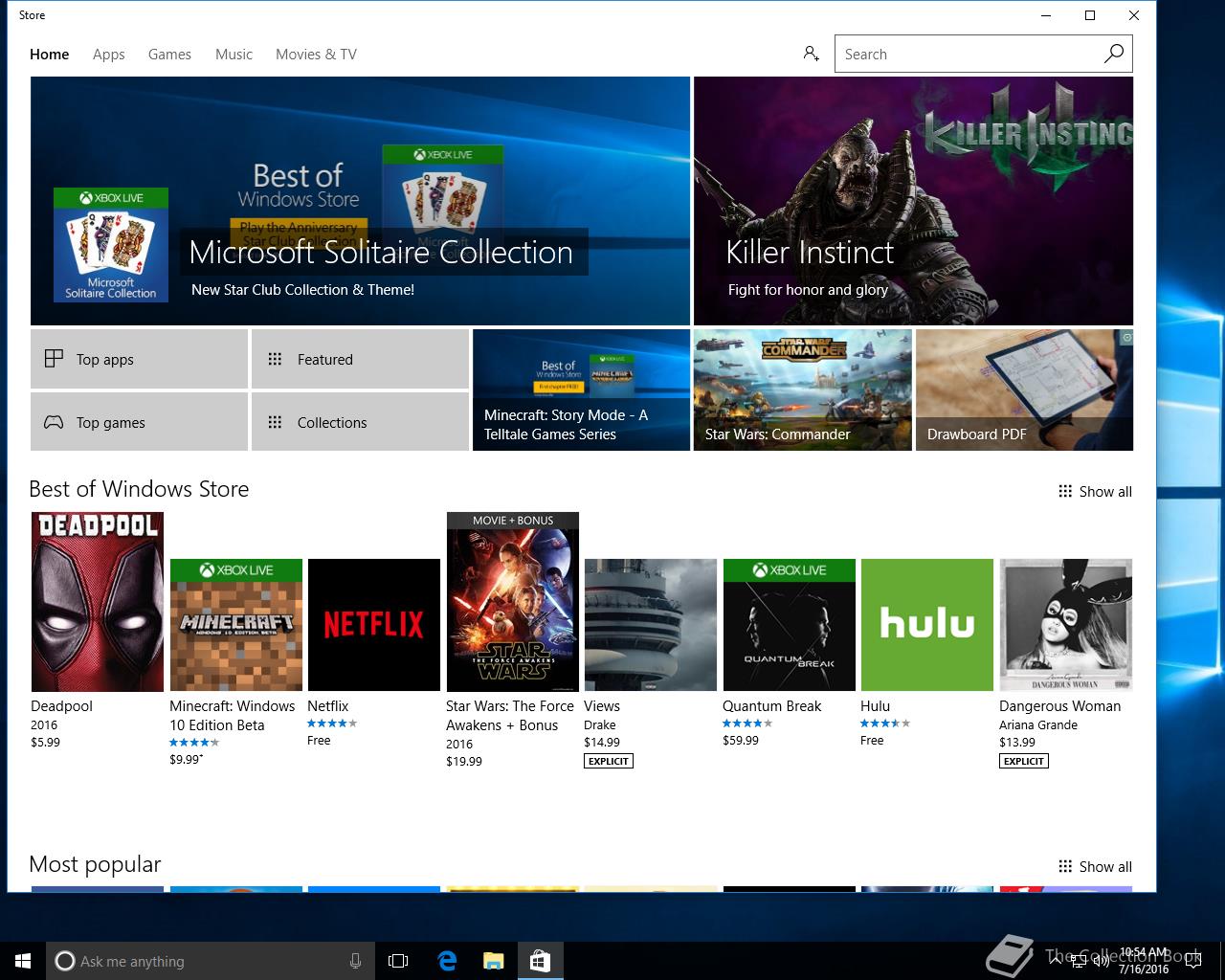
Task: Open Microsoft Edge from the taskbar
Action: pyautogui.click(x=447, y=961)
